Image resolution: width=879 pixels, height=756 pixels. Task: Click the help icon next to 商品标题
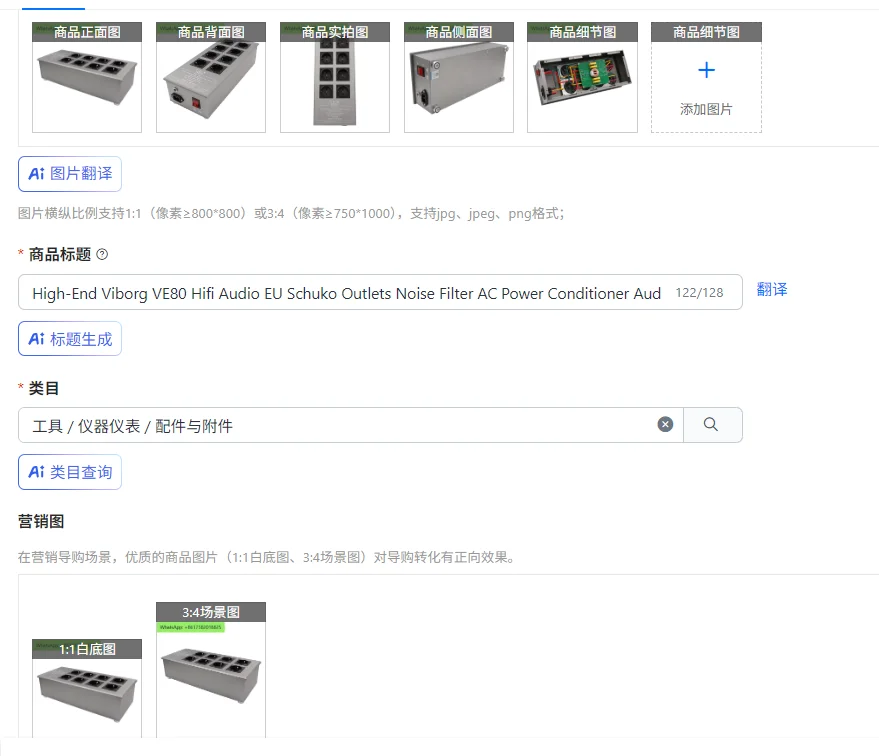pyautogui.click(x=102, y=254)
